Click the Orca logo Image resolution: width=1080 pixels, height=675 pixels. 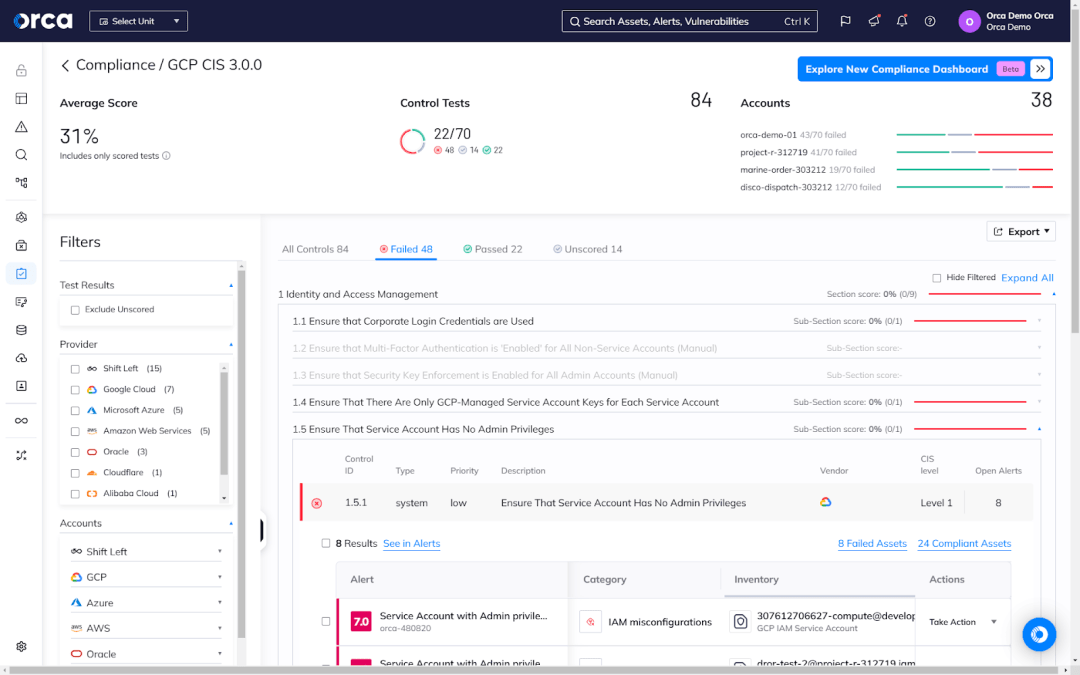43,21
